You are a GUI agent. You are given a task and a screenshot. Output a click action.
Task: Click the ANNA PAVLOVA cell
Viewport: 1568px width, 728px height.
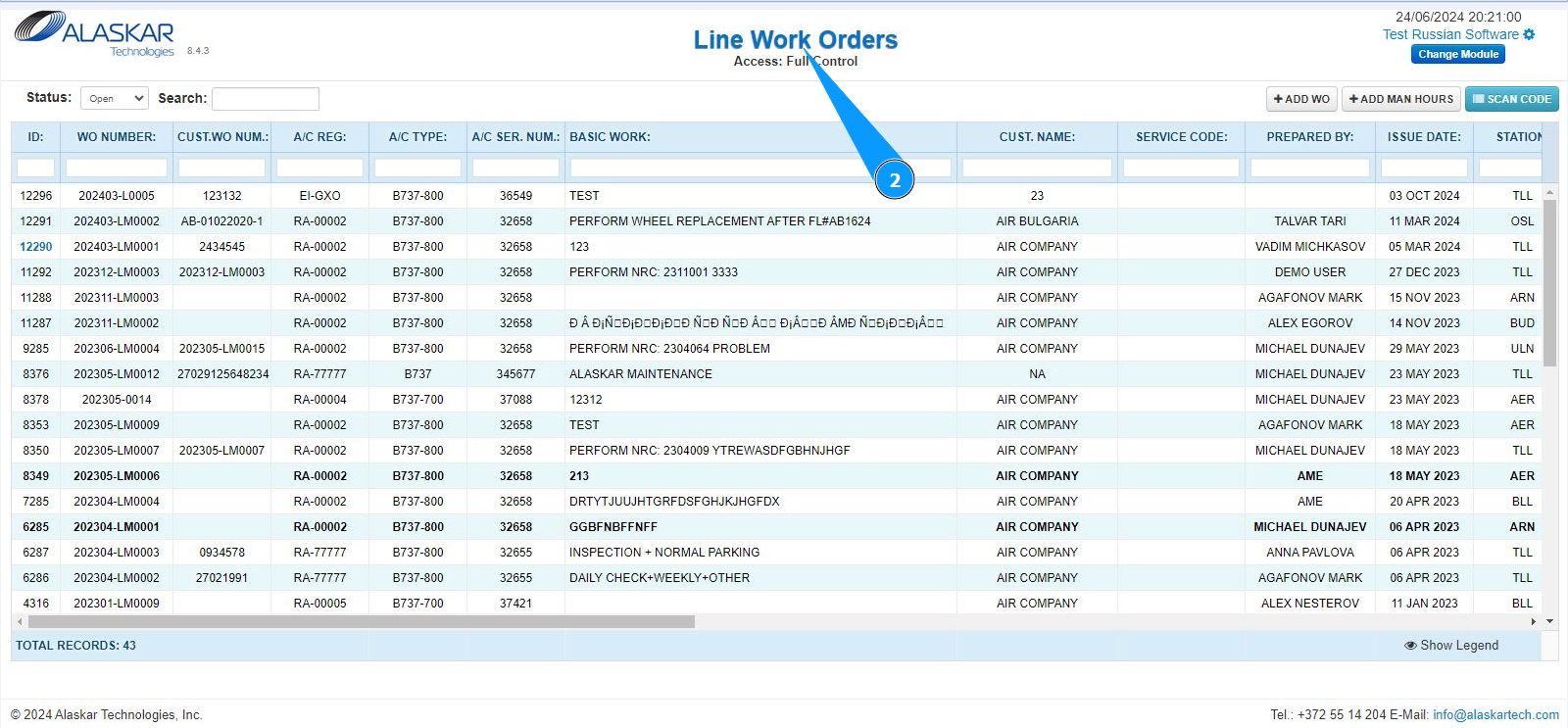[x=1310, y=553]
